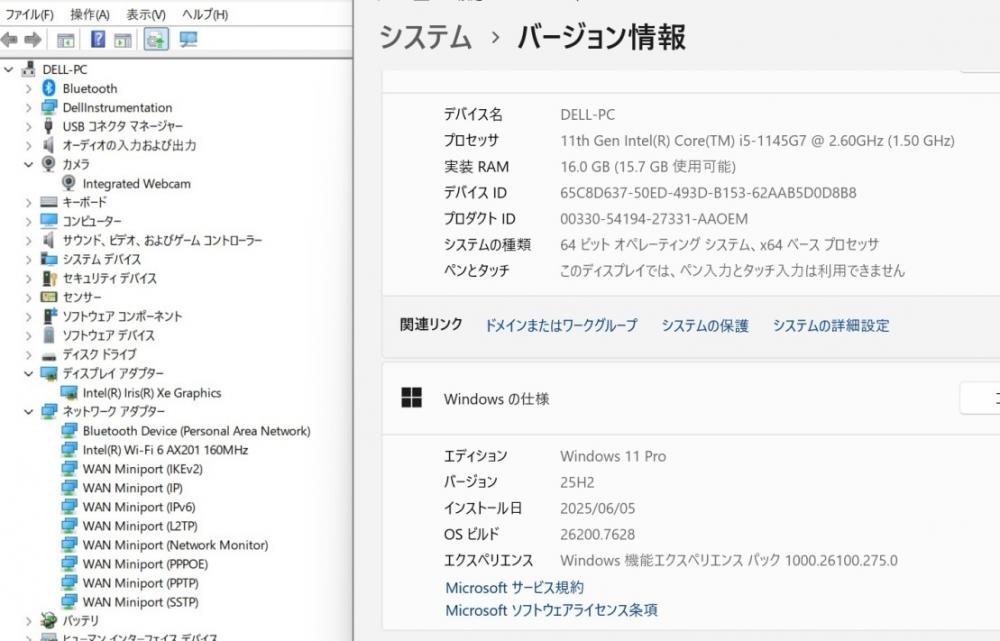
Task: Click the show/hide console tree toolbar icon
Action: [66, 40]
